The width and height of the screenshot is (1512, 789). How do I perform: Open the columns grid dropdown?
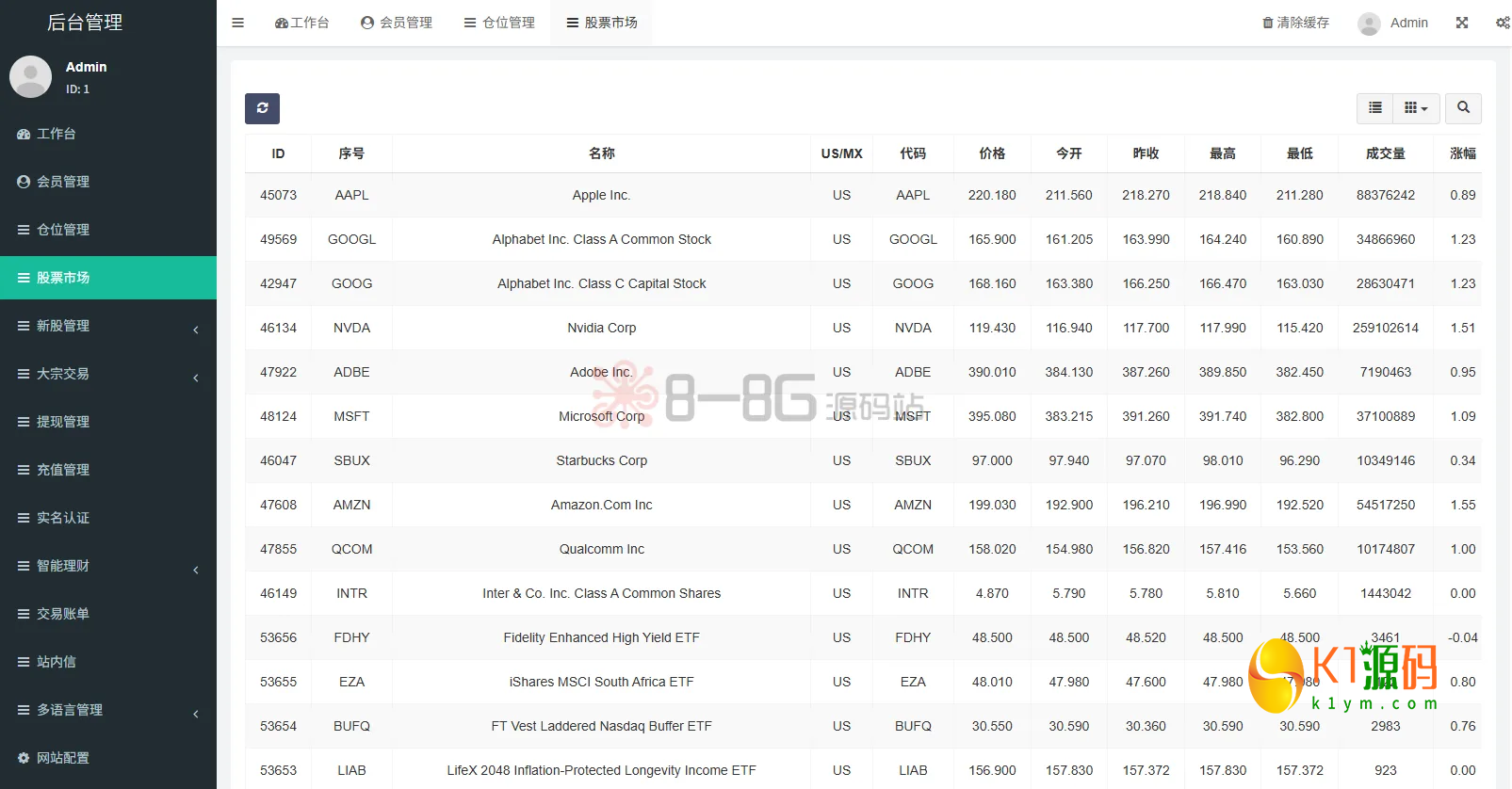1416,108
